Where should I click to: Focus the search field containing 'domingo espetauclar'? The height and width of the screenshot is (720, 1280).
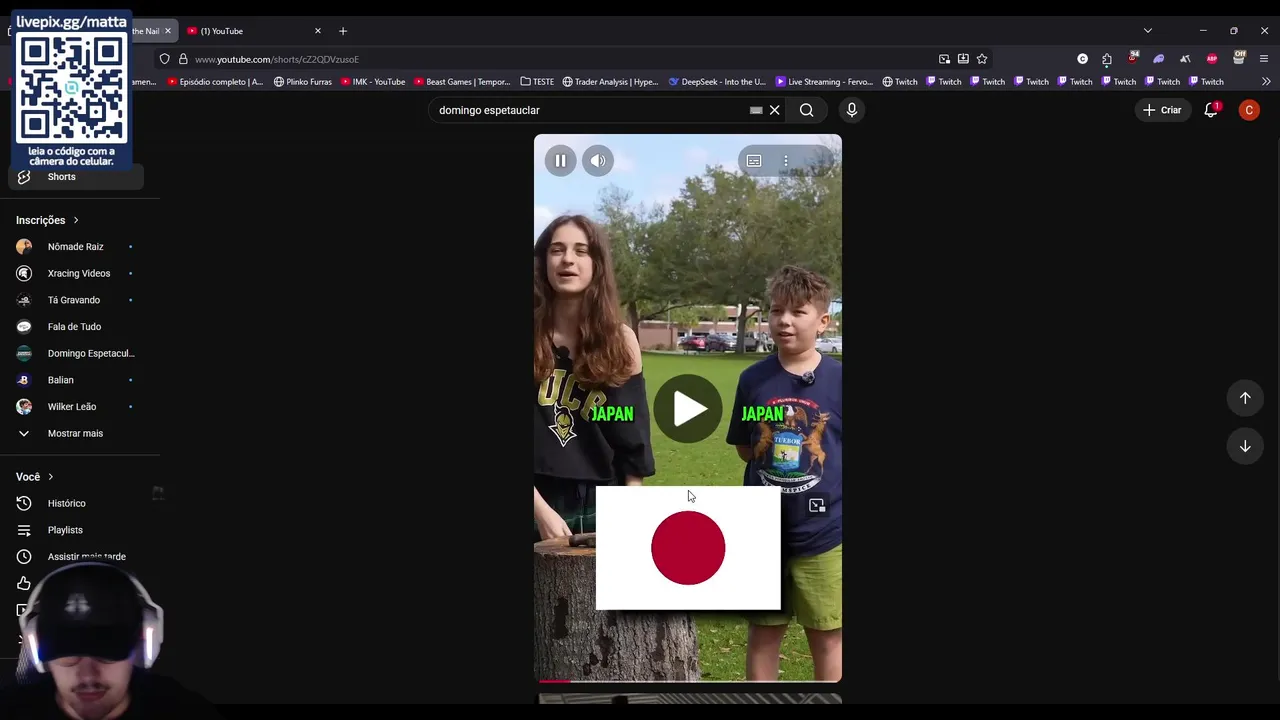tap(590, 110)
